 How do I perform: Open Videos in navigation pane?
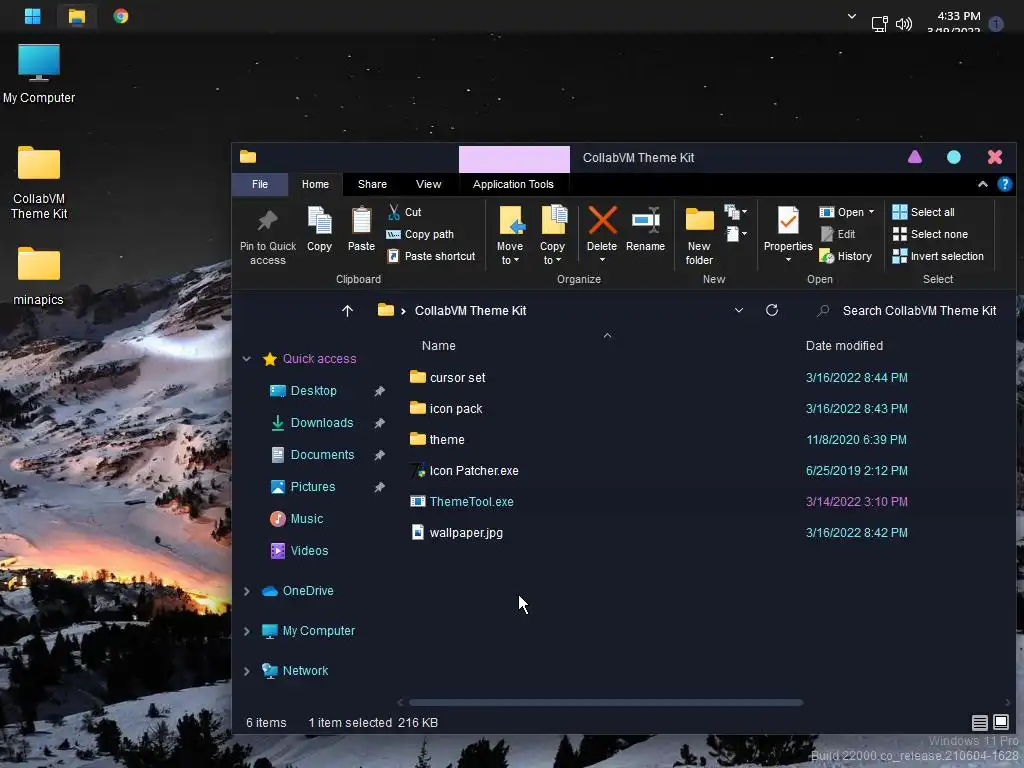point(309,551)
